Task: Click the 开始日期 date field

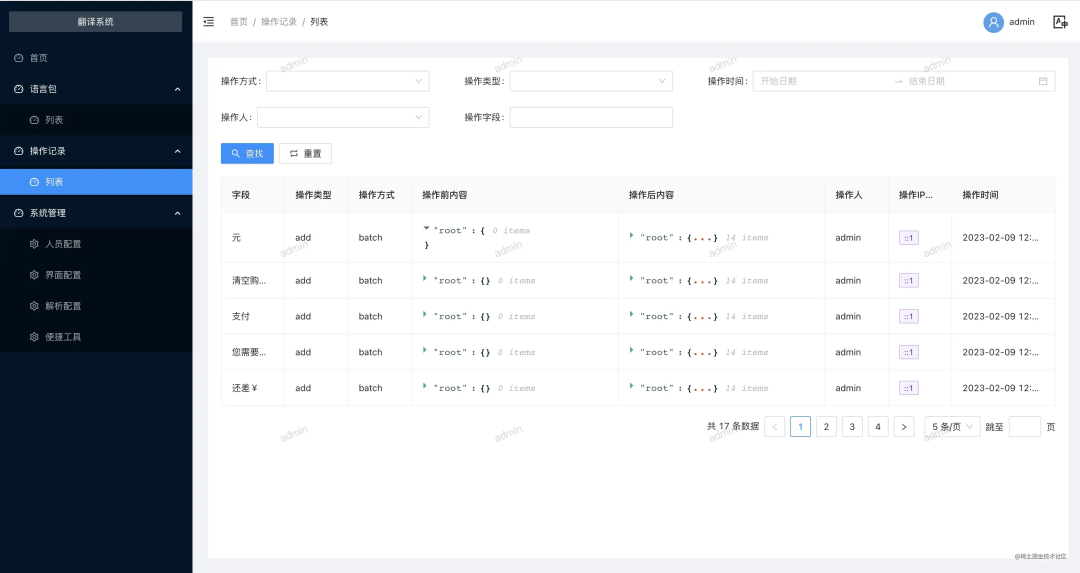Action: point(823,81)
